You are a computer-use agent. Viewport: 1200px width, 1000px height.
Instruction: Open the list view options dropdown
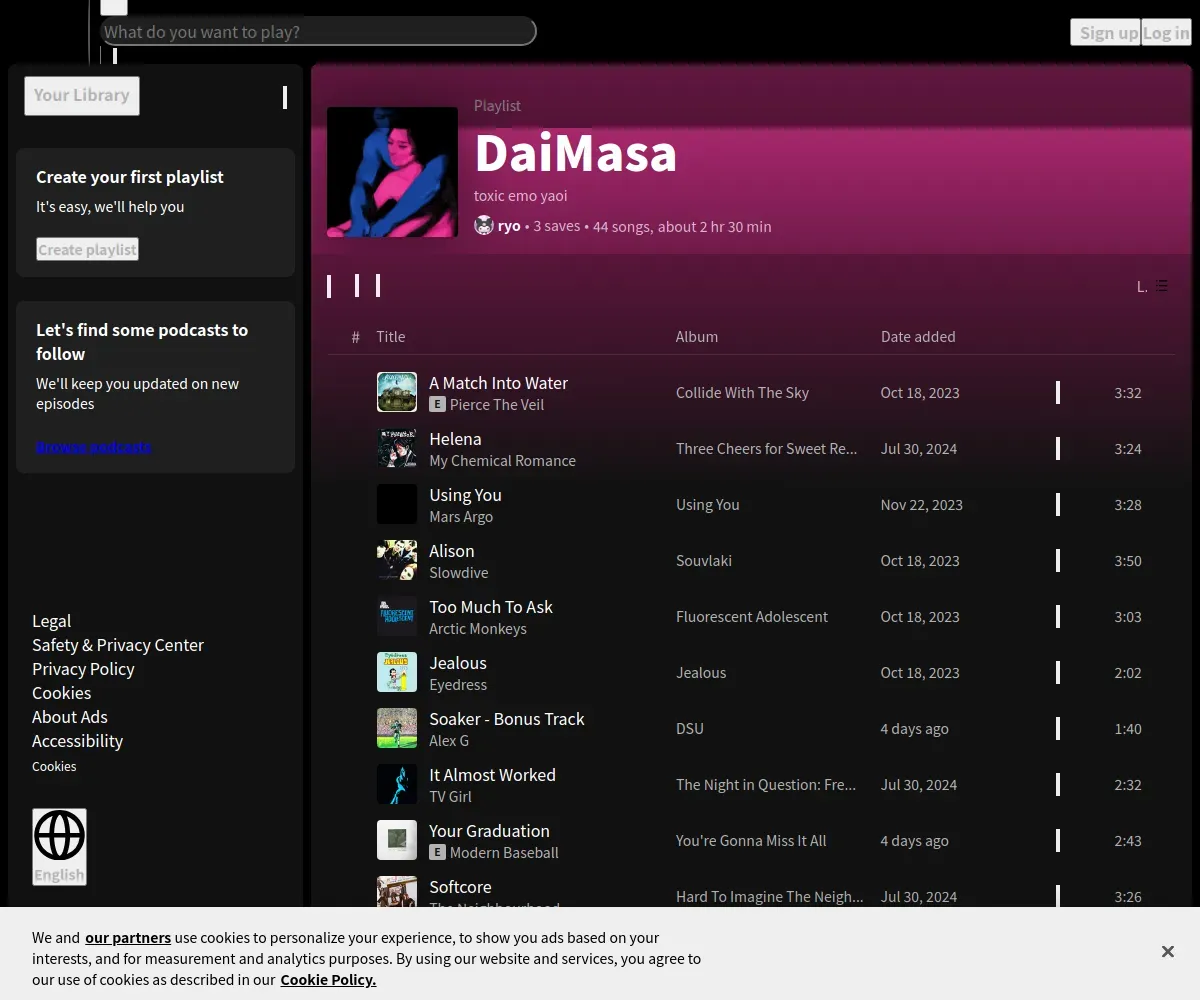tap(1152, 286)
